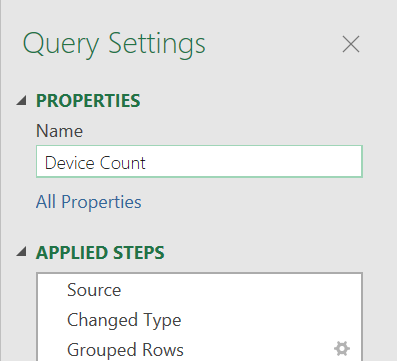
Task: Close the Query Settings pane
Action: [351, 44]
